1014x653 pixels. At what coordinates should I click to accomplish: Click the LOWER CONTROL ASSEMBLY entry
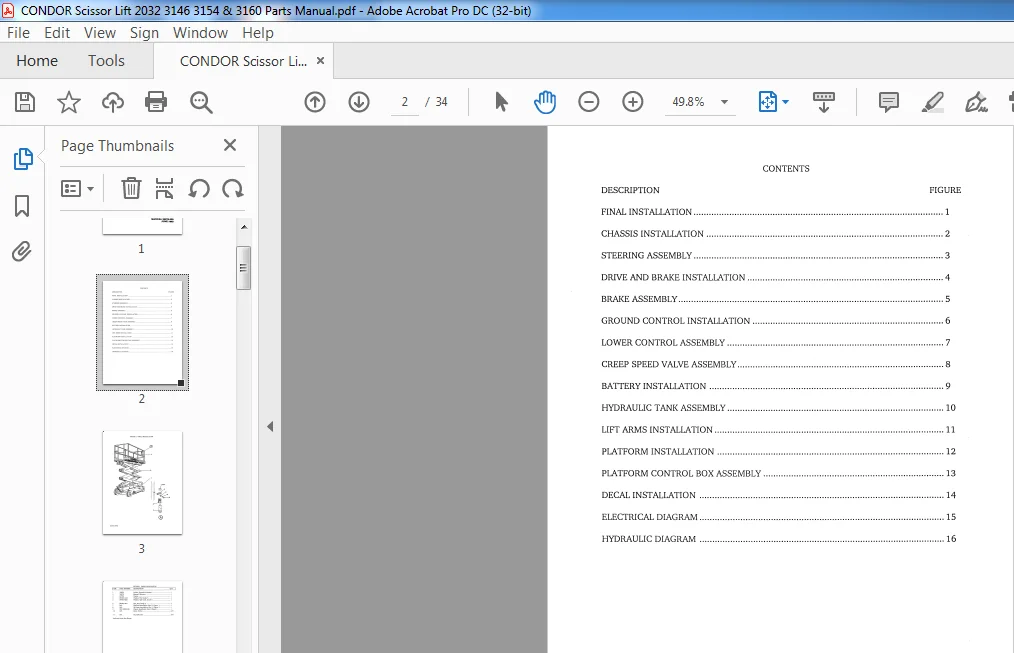pos(775,343)
